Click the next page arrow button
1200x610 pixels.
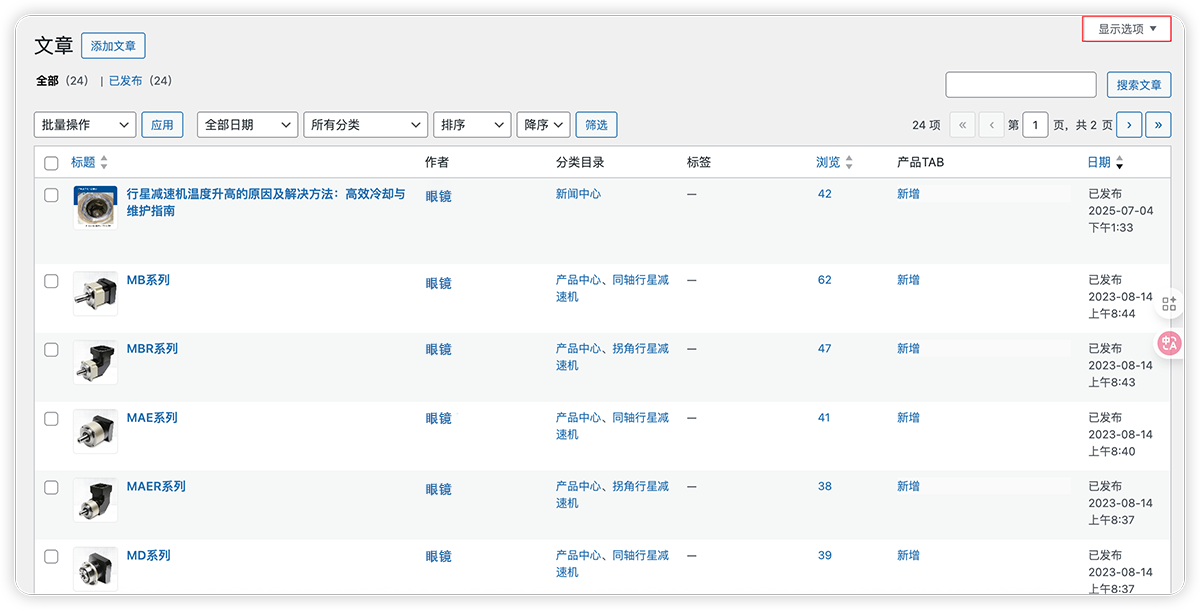[1129, 125]
